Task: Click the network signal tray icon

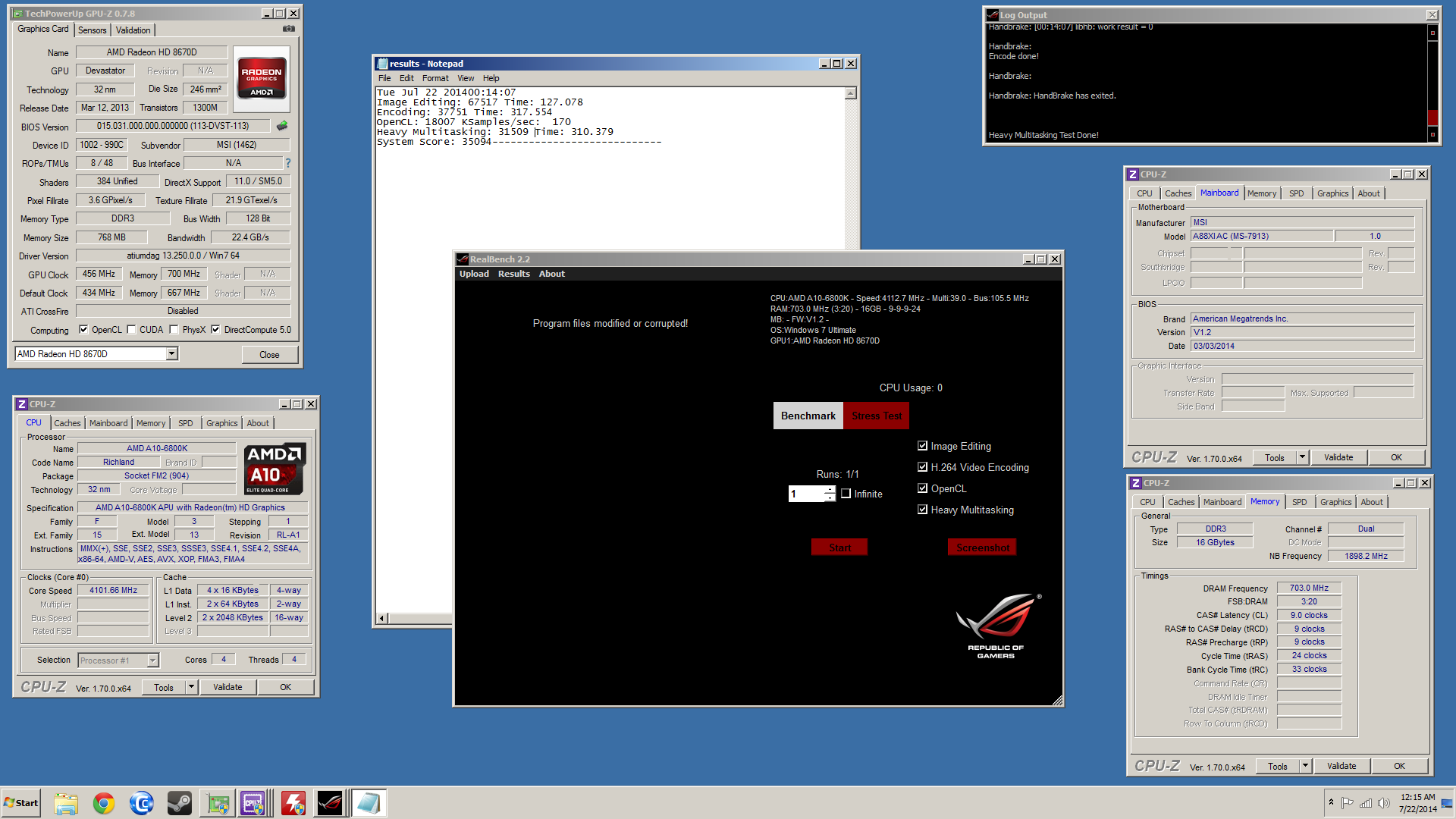Action: (1366, 803)
